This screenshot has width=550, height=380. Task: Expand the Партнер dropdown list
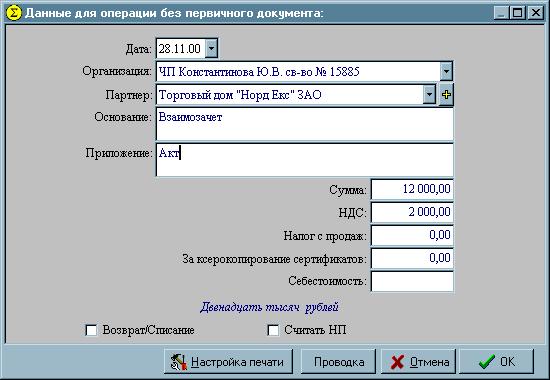tap(429, 95)
